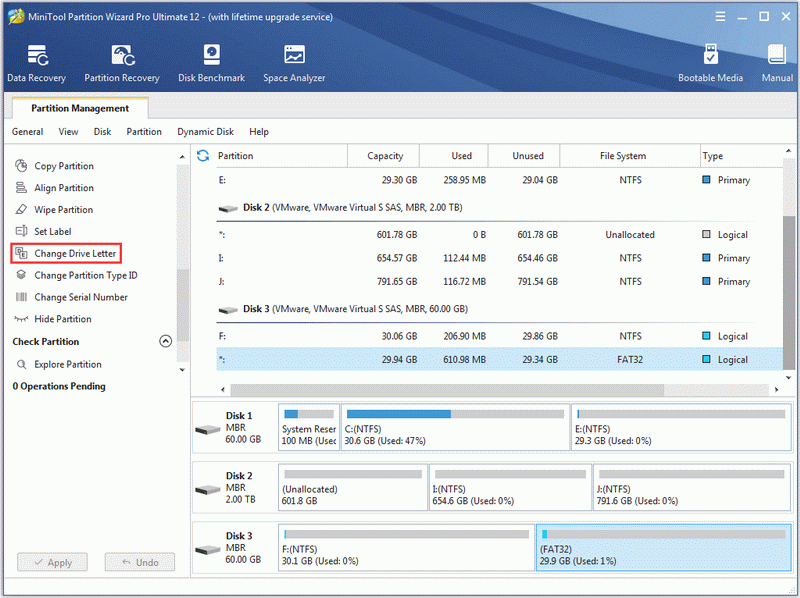Open the Disk Benchmark tool
The height and width of the screenshot is (598, 800).
[211, 63]
